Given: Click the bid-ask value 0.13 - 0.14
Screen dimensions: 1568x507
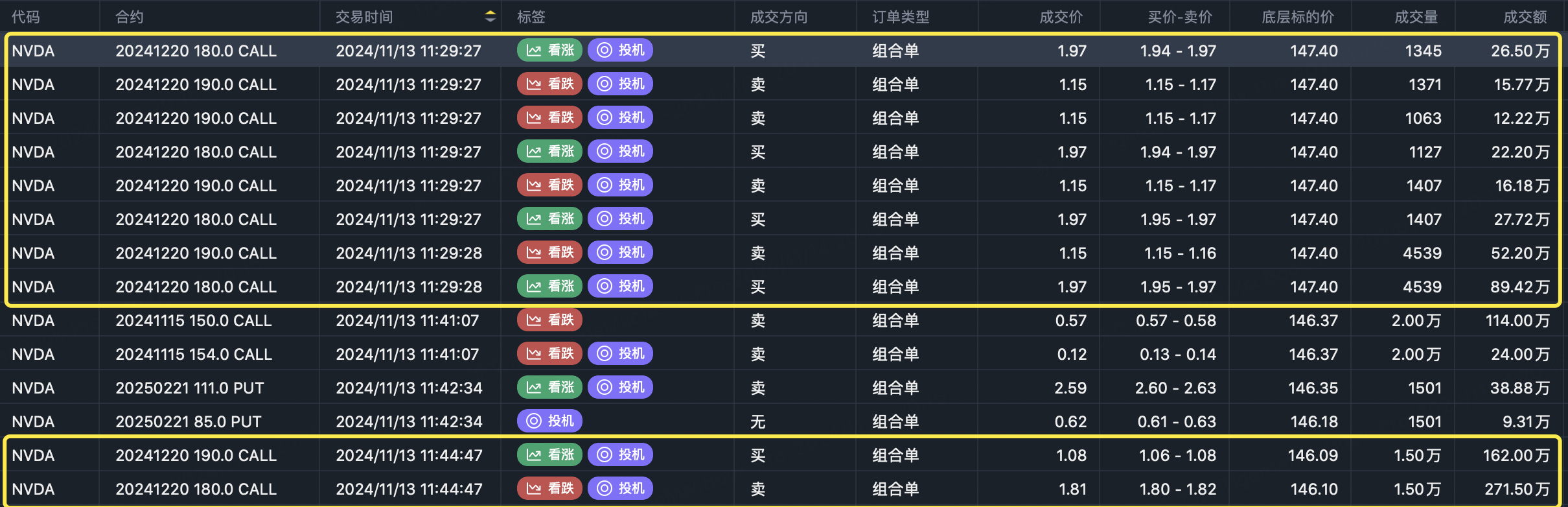Looking at the screenshot, I should 1178,354.
